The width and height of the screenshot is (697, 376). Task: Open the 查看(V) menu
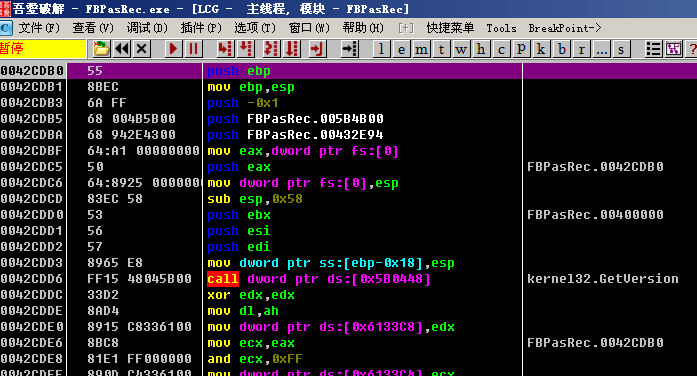tap(93, 28)
